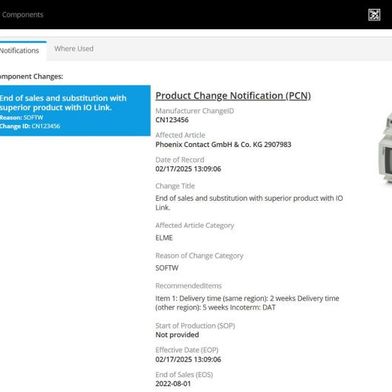Click the 'Affected Article Category' label
Image resolution: width=392 pixels, height=392 pixels.
click(195, 226)
